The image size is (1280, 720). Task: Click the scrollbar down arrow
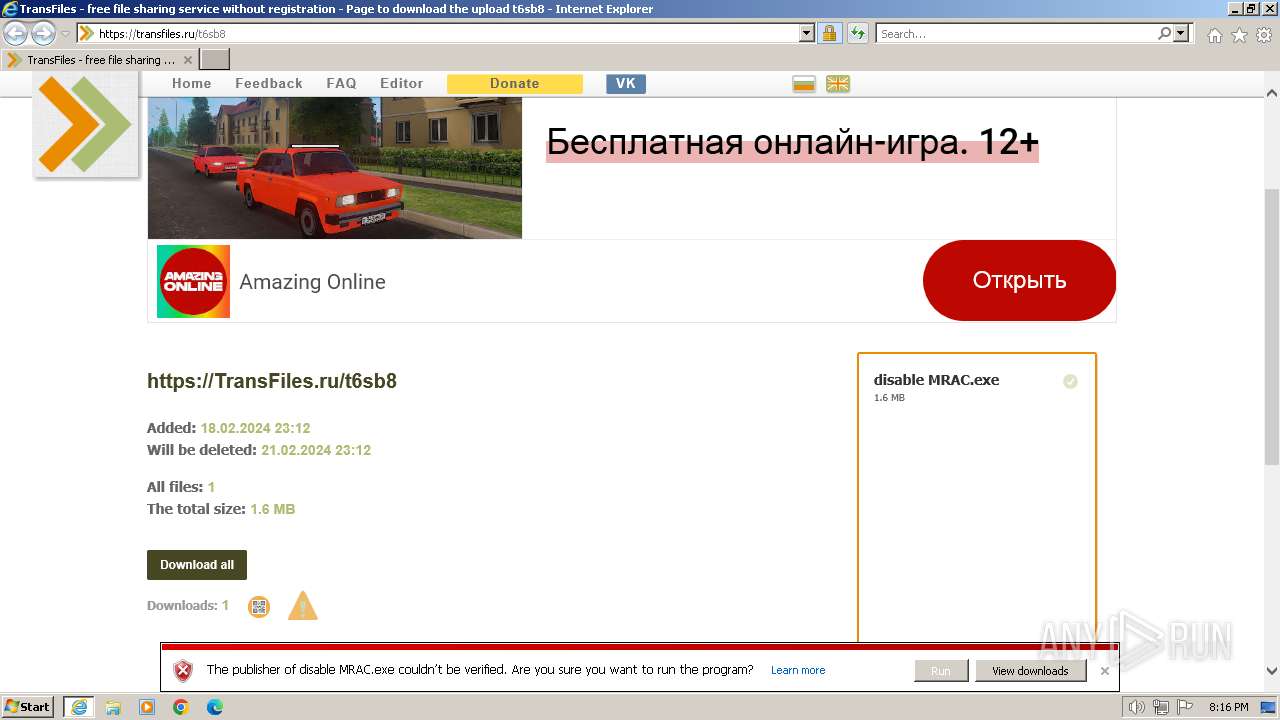click(1272, 672)
